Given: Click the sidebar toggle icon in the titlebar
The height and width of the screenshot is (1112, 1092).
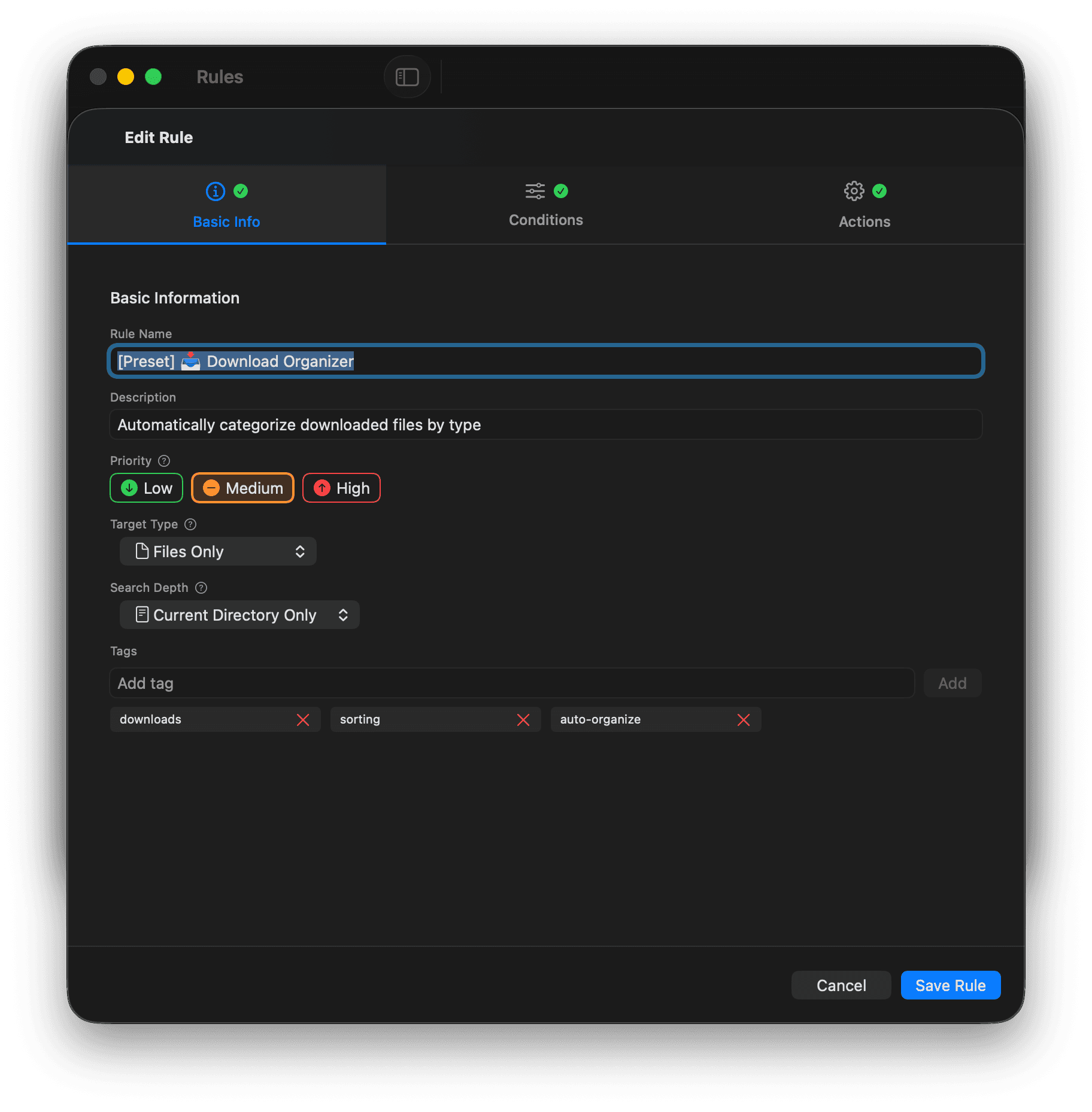Looking at the screenshot, I should (x=407, y=77).
